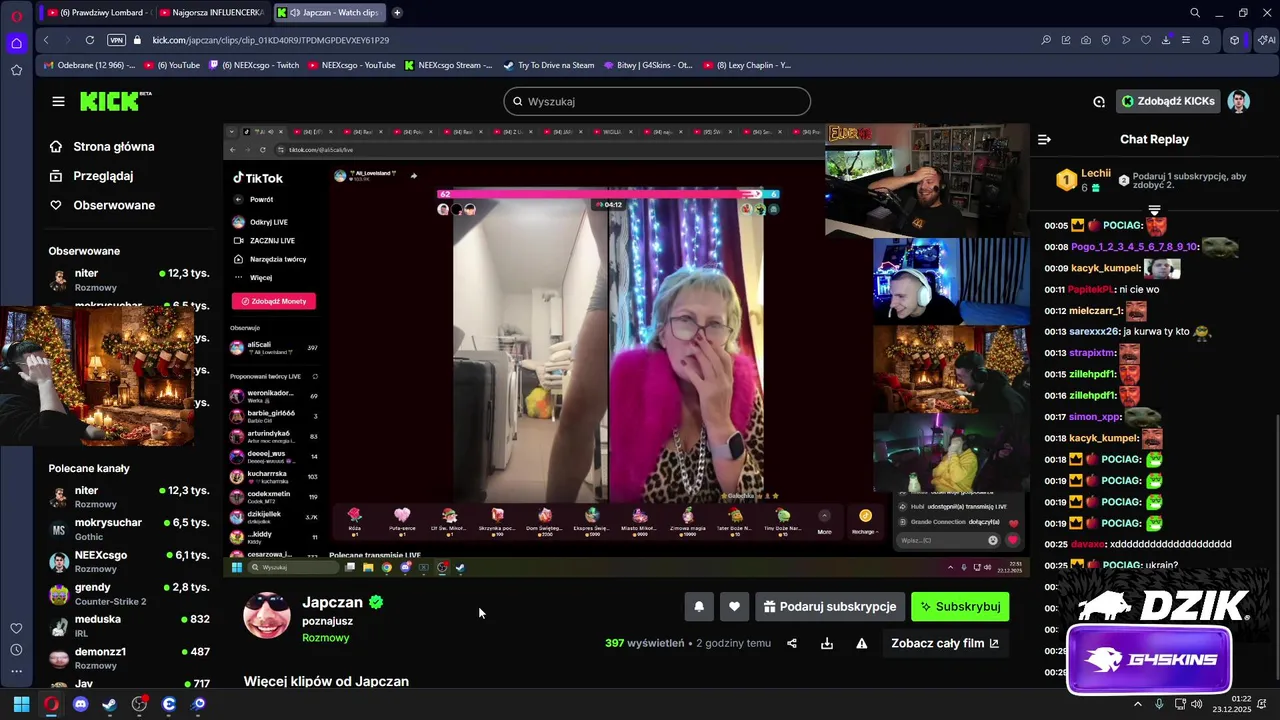This screenshot has width=1280, height=720.
Task: Open the niter channel under Obserwowane
Action: [129, 280]
